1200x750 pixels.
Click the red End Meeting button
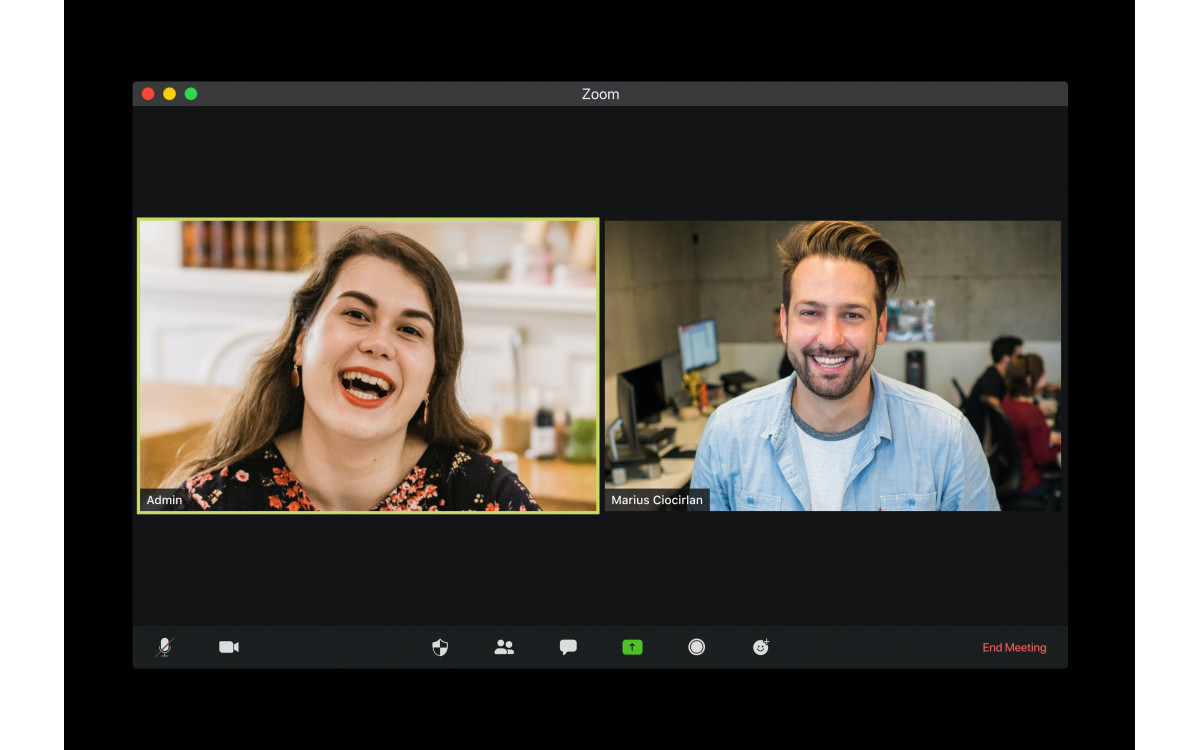tap(1014, 648)
